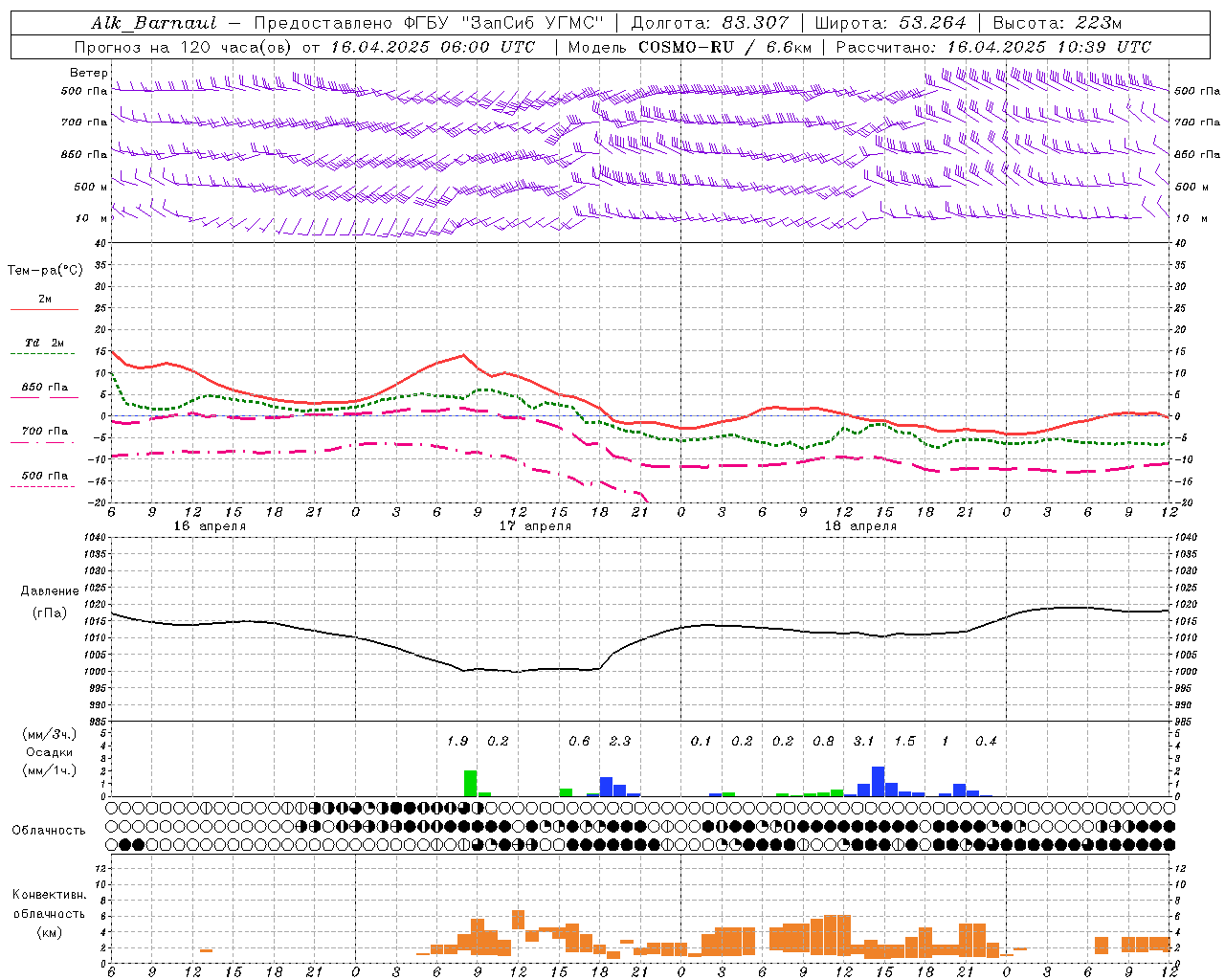Image resolution: width=1225 pixels, height=980 pixels.
Task: Click the precipitation value '3.1'
Action: (864, 742)
